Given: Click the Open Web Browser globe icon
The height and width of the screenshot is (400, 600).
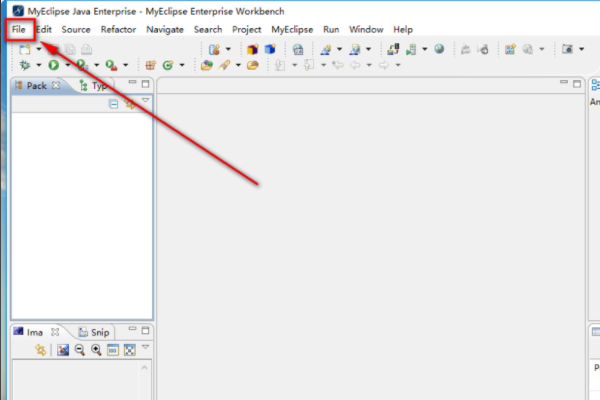Looking at the screenshot, I should pos(439,49).
